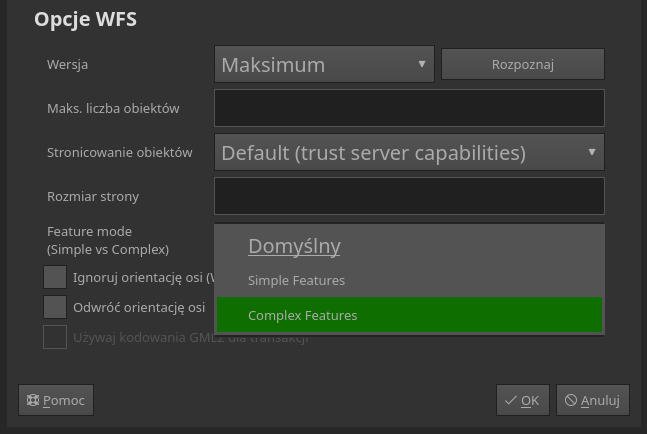Screen dimensions: 647x434
Task: Click Anuluj to cancel the dialog
Action: coord(592,400)
